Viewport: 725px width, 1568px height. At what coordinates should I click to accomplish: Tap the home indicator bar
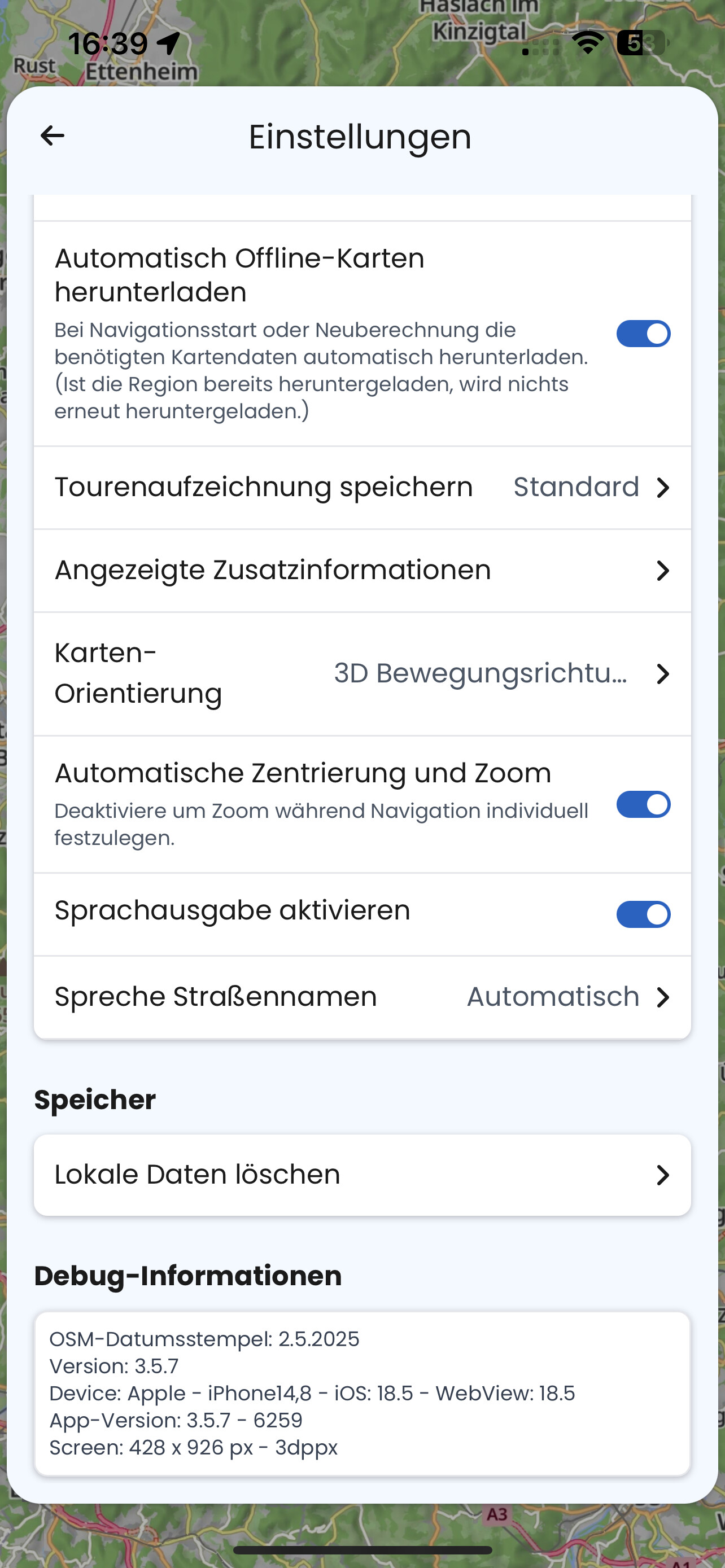click(x=362, y=1550)
